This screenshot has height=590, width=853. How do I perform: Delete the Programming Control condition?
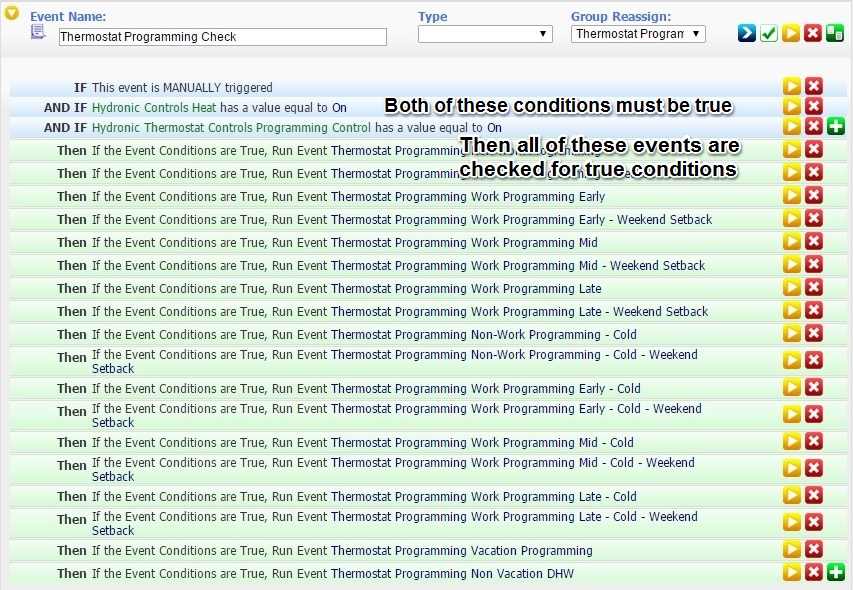coord(814,126)
